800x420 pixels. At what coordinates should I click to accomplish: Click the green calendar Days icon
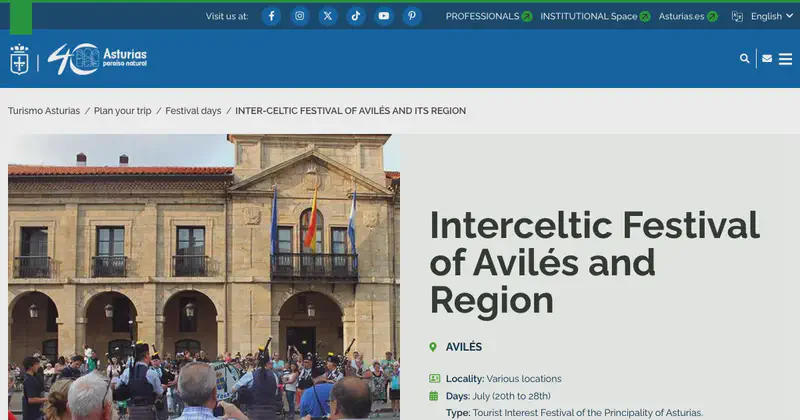(x=434, y=396)
